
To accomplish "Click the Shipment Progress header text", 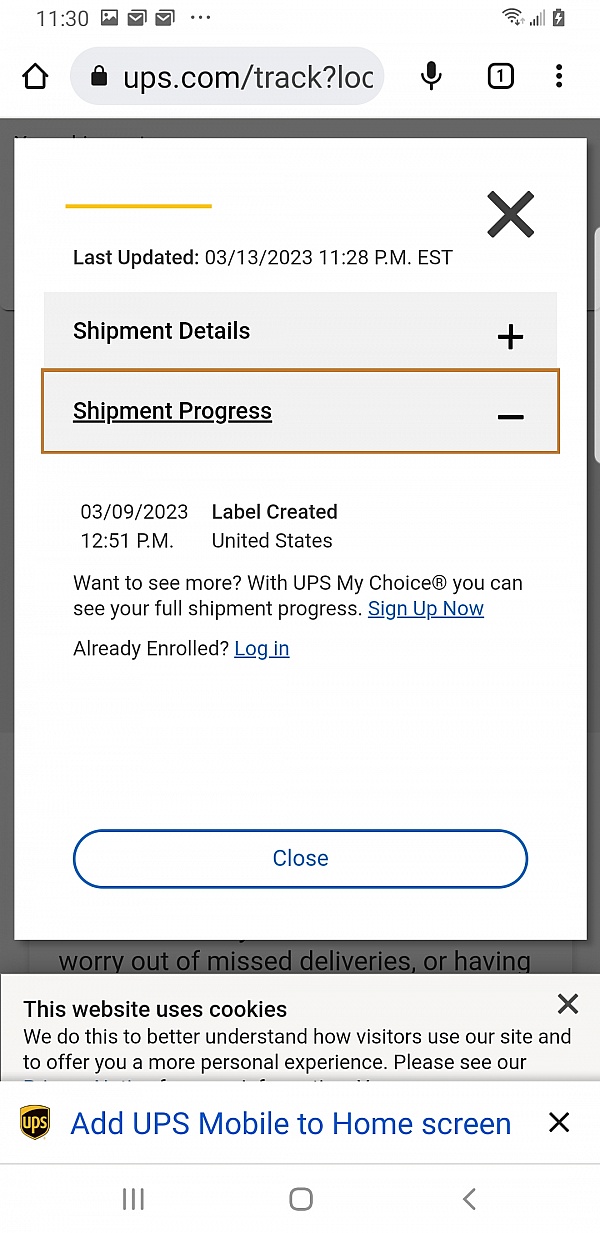I will 173,412.
